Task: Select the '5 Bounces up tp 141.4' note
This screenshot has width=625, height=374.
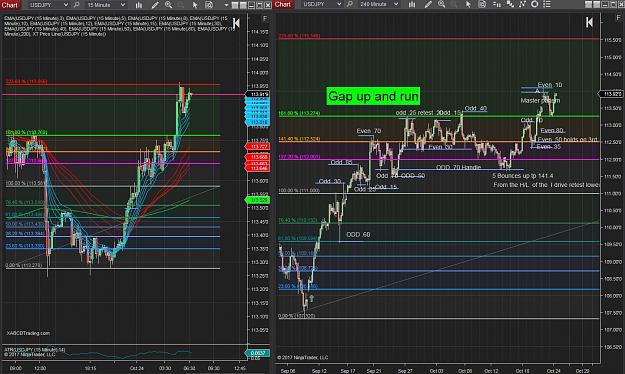Action: click(x=523, y=176)
